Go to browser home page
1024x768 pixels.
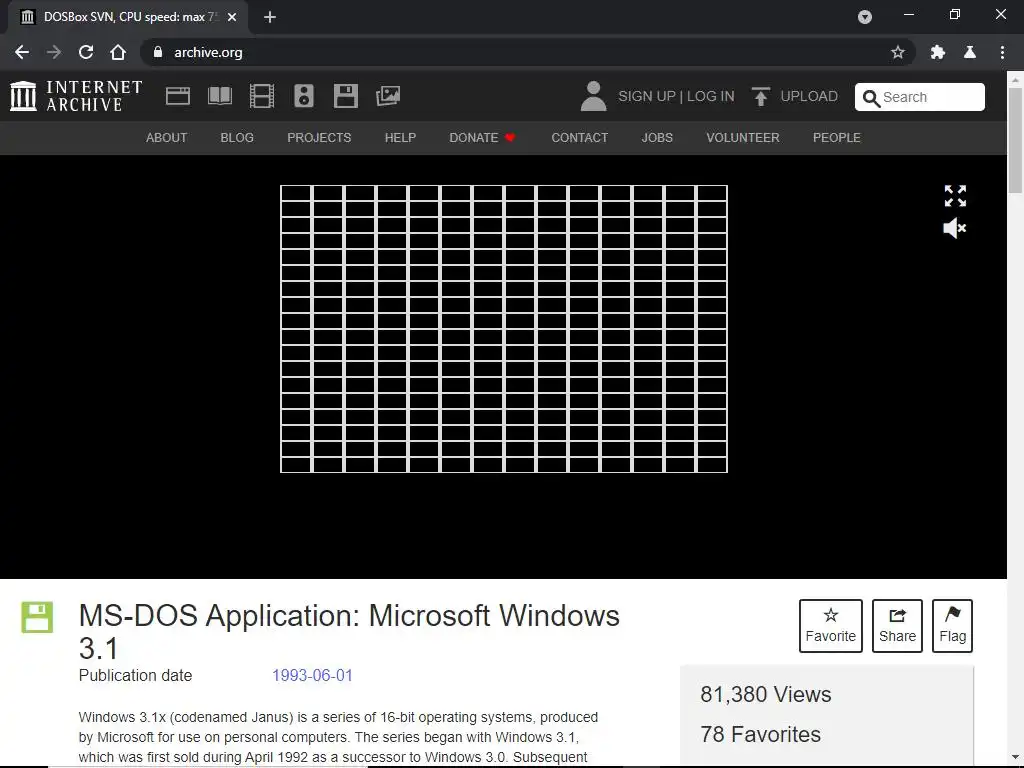(x=118, y=52)
